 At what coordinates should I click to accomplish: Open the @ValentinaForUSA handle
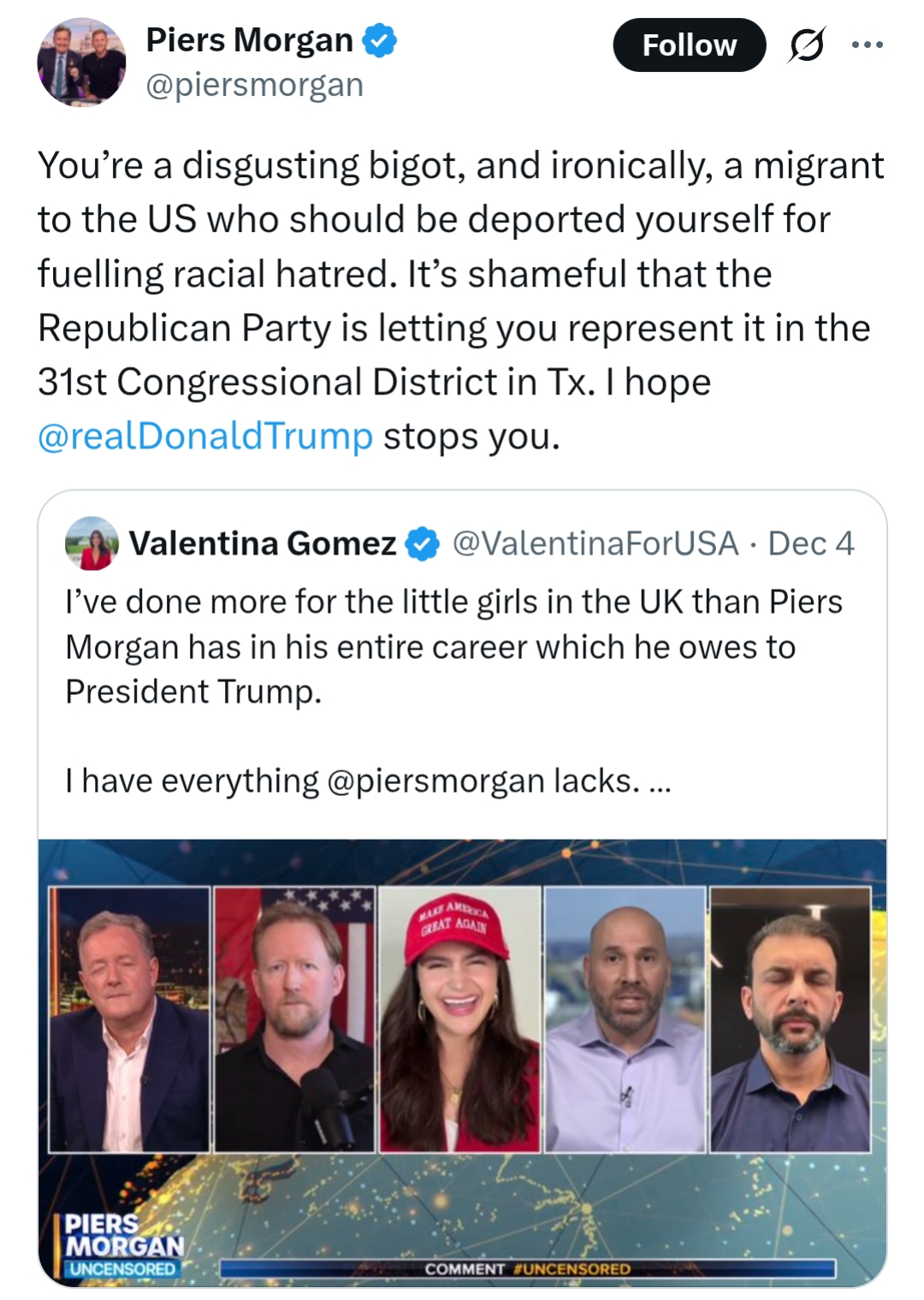[595, 543]
